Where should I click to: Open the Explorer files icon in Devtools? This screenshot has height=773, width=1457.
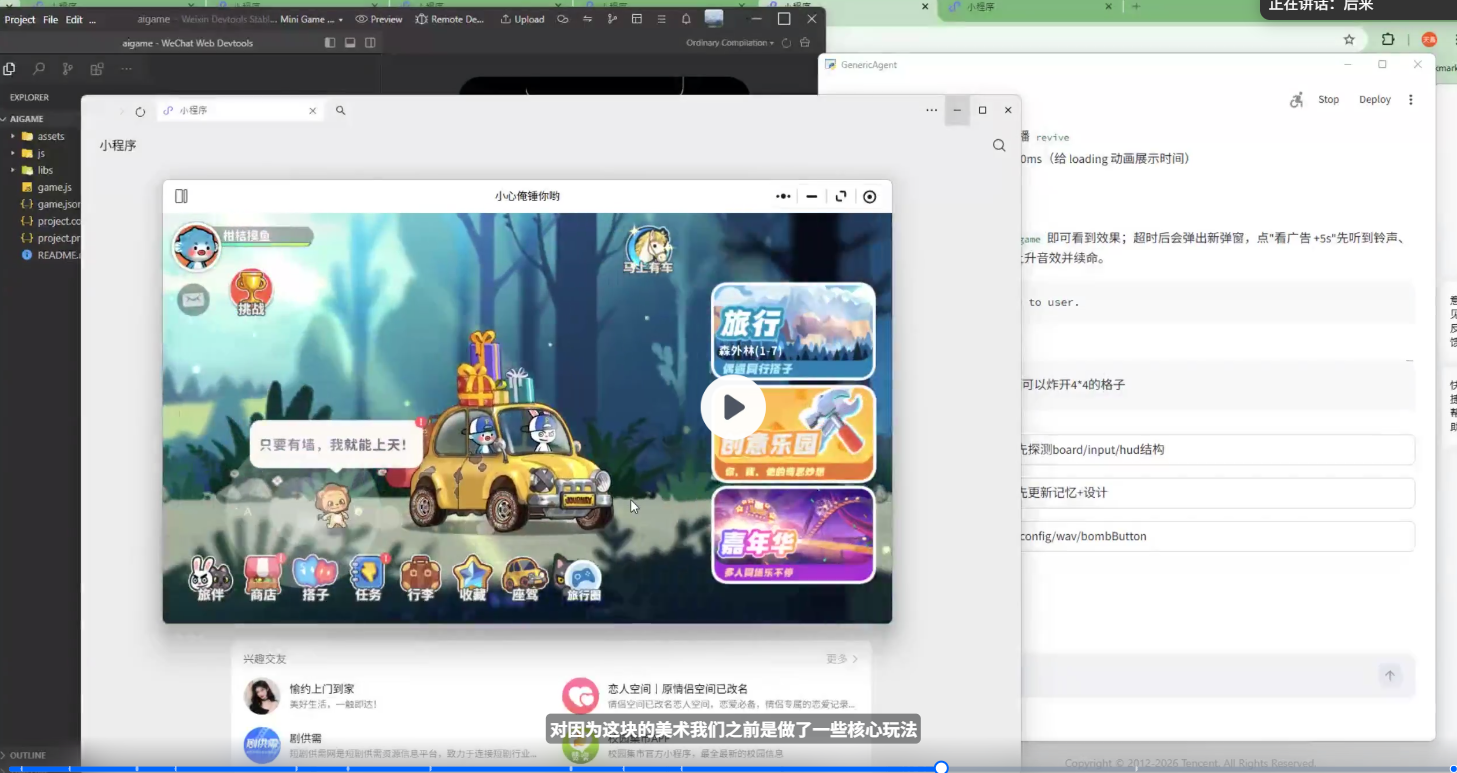tap(9, 69)
